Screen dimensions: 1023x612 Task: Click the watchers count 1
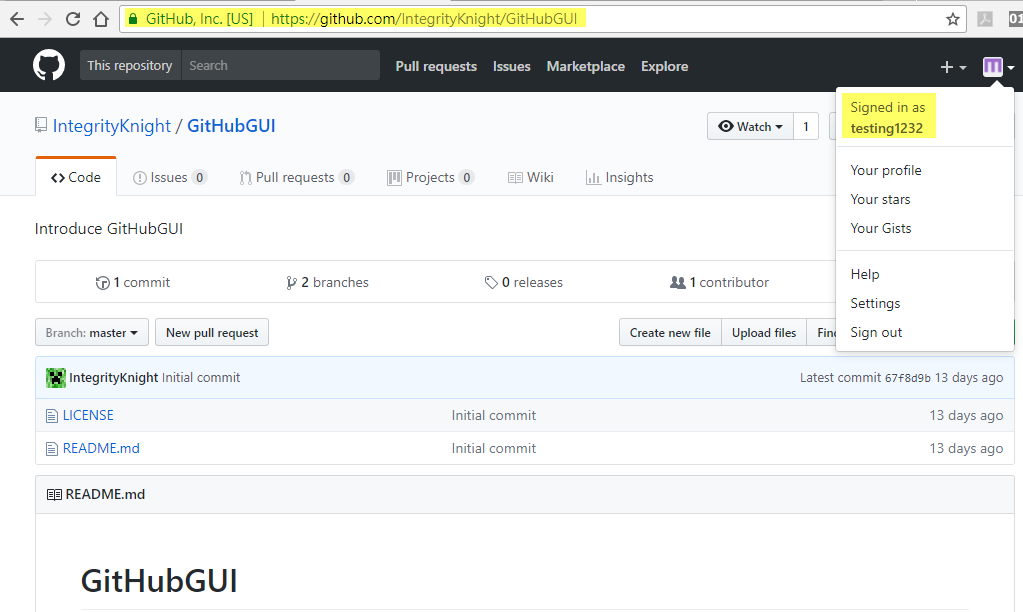click(x=806, y=127)
